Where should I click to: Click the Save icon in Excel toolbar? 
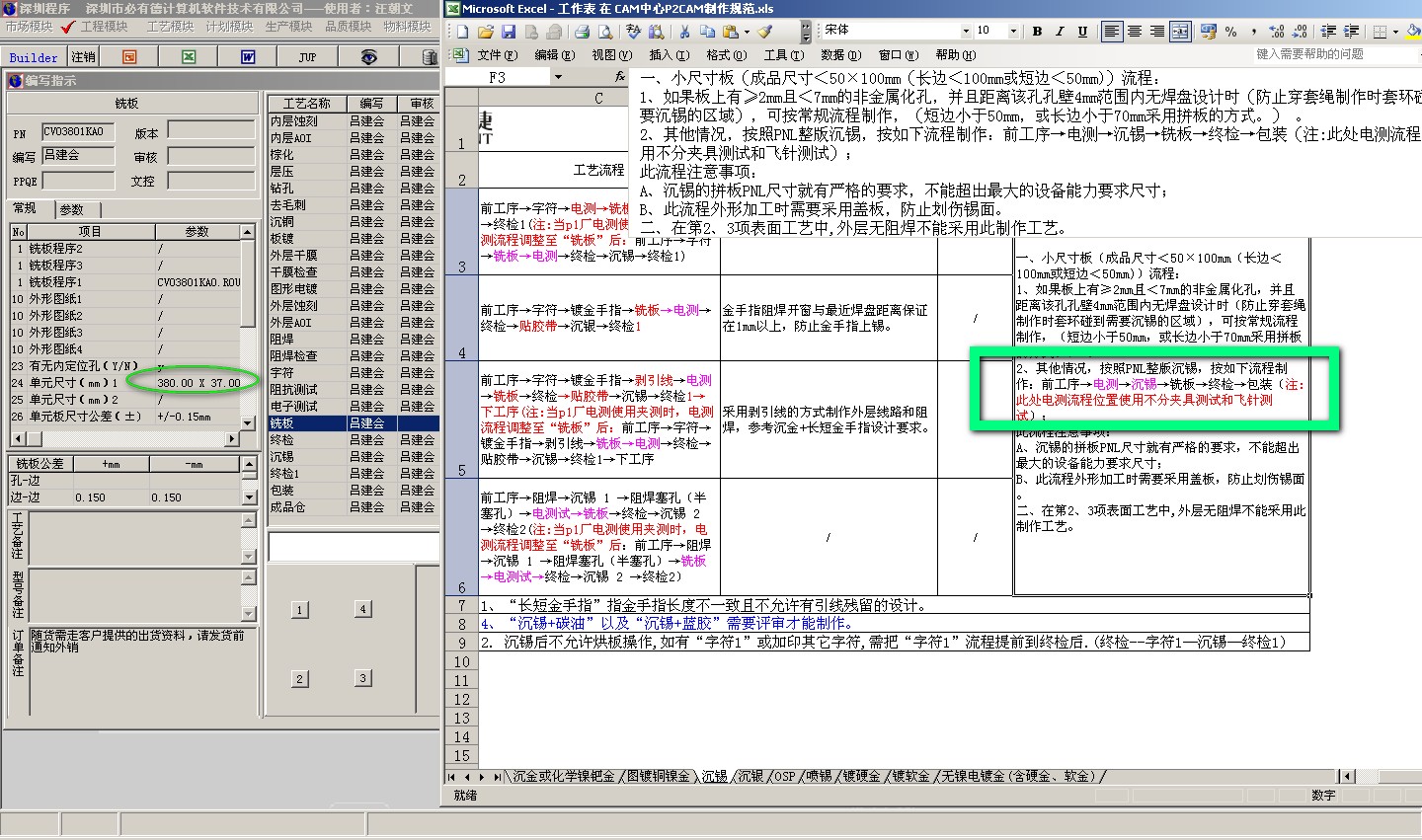coord(509,32)
